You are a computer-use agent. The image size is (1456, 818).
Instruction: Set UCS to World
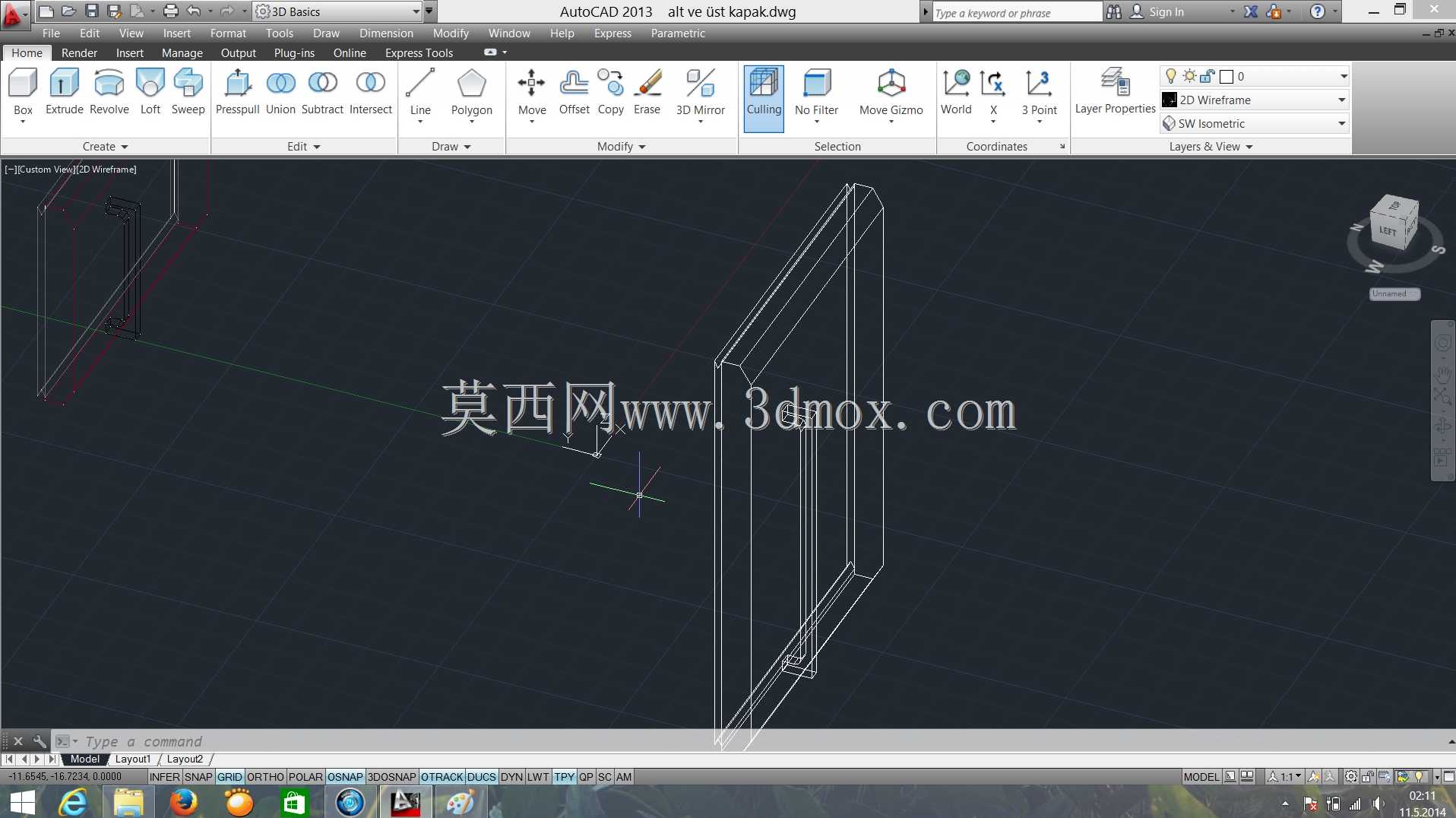tap(956, 93)
